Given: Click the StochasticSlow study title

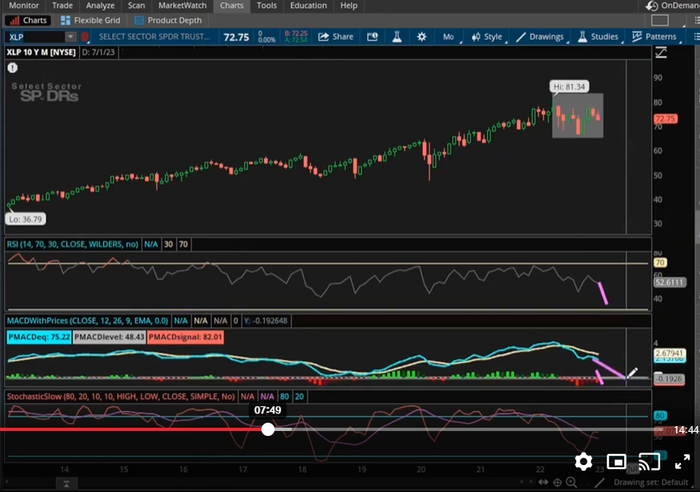Looking at the screenshot, I should tap(121, 396).
